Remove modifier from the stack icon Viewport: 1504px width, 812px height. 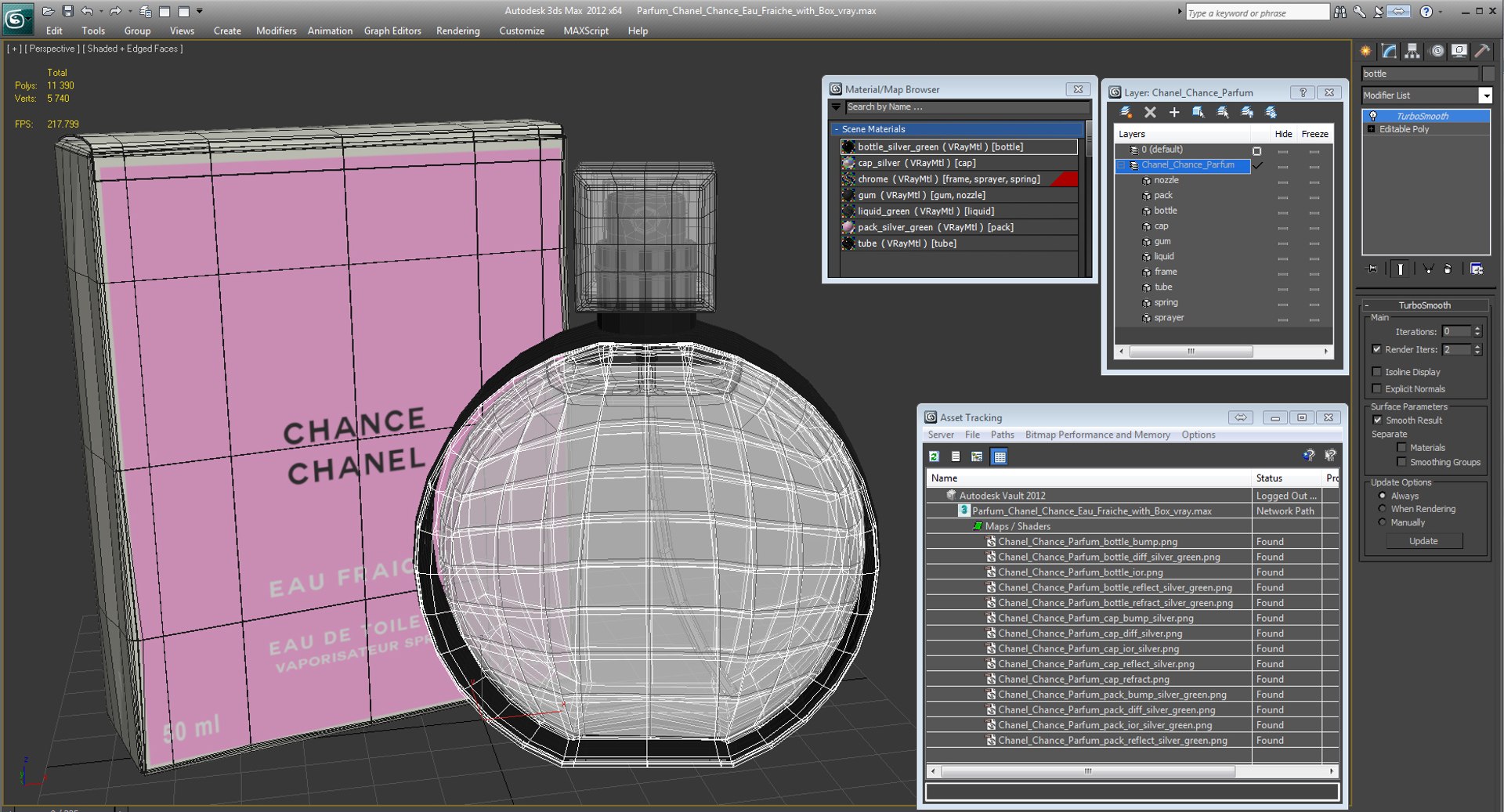coord(1448,269)
